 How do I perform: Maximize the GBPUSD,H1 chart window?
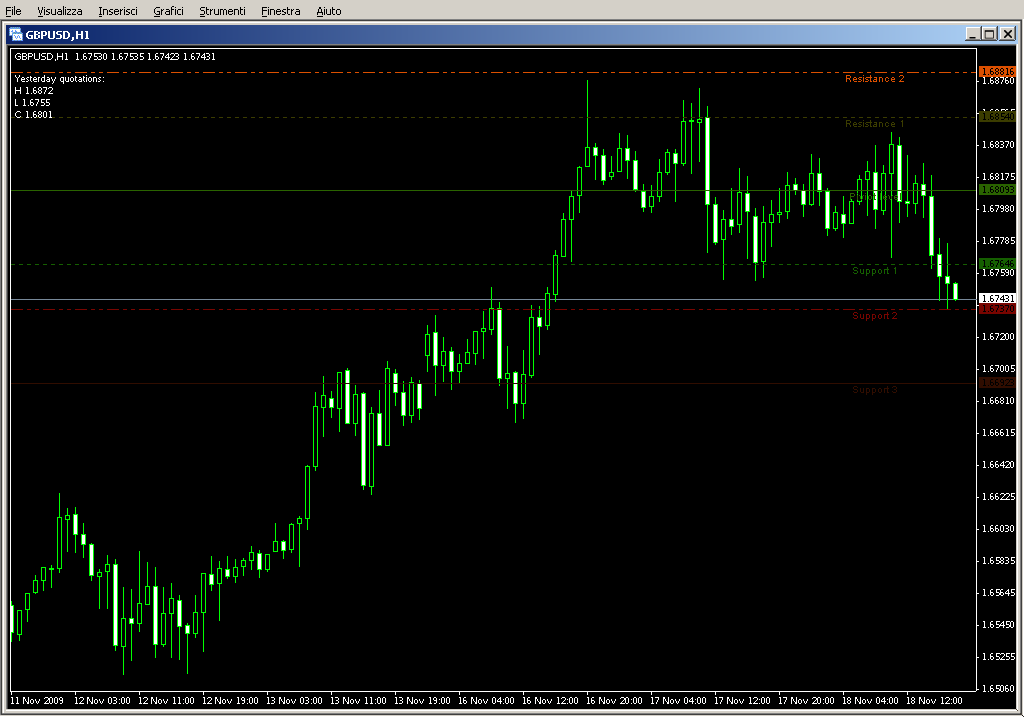(x=989, y=34)
